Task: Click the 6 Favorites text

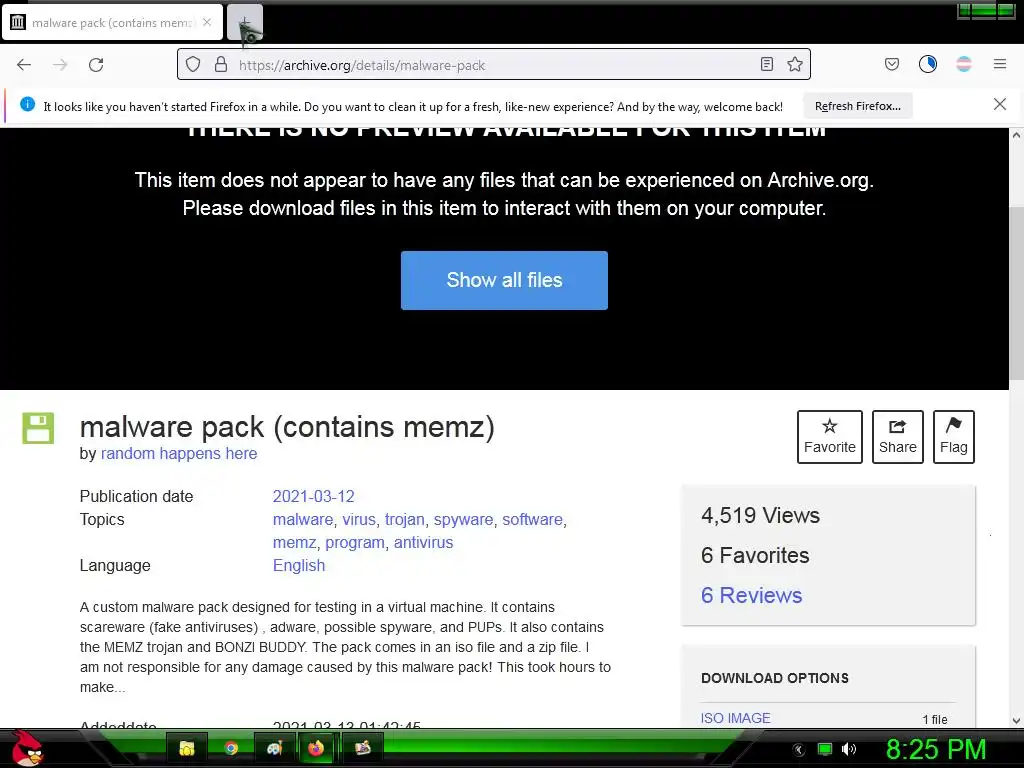Action: click(x=755, y=555)
